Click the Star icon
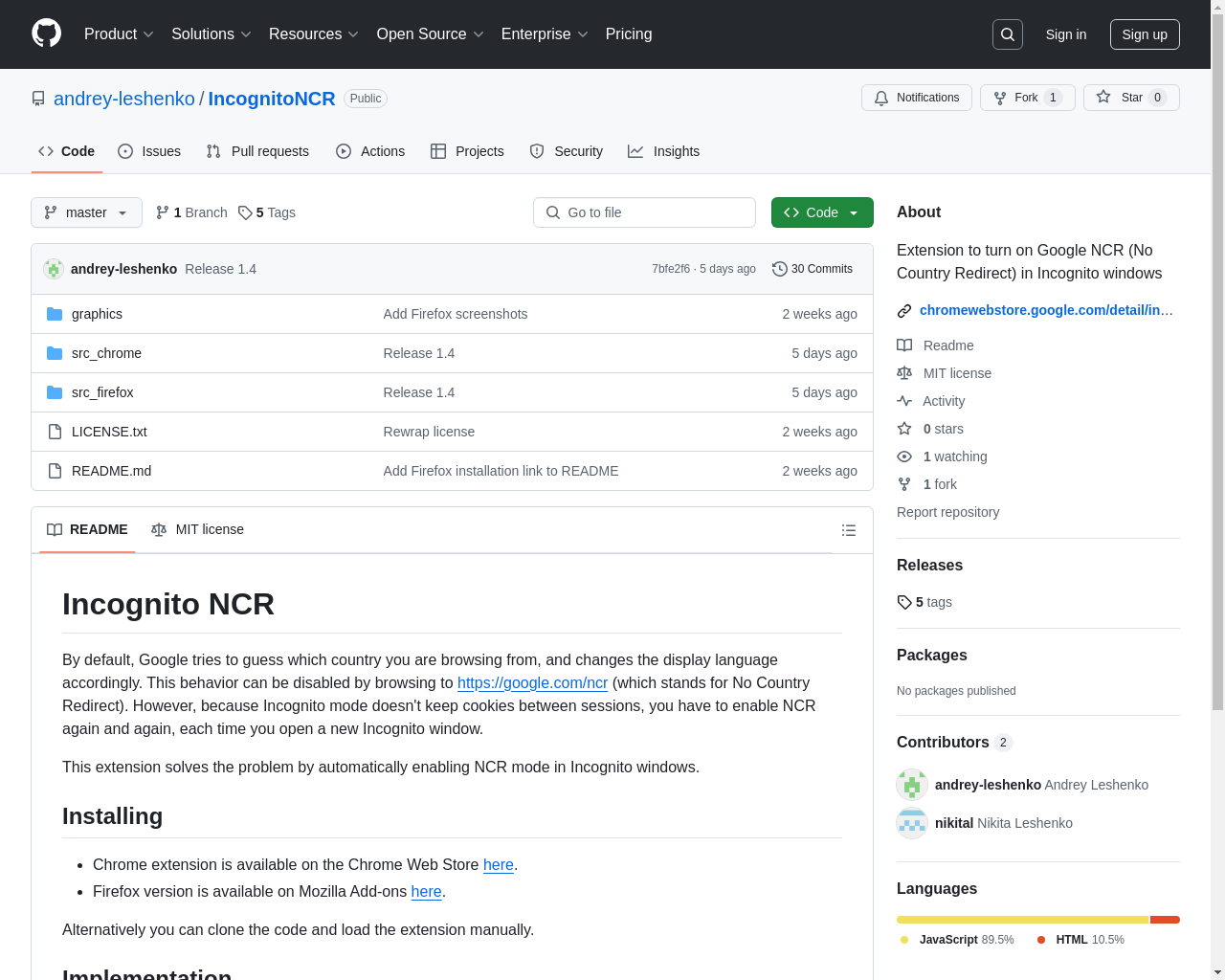The height and width of the screenshot is (980, 1225). click(1103, 98)
